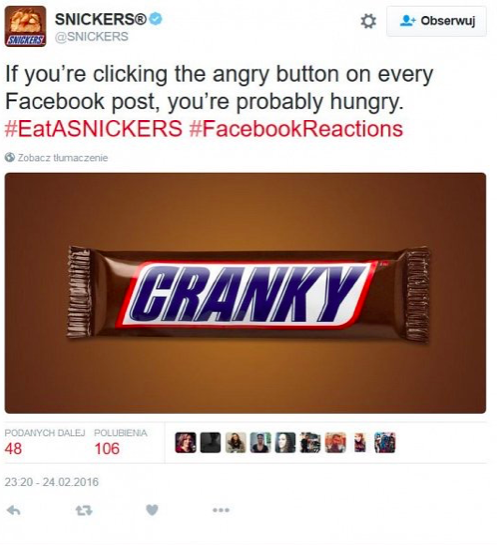Open the SNICKERS profile avatar
Screen dimensions: 497x545
coord(25,26)
